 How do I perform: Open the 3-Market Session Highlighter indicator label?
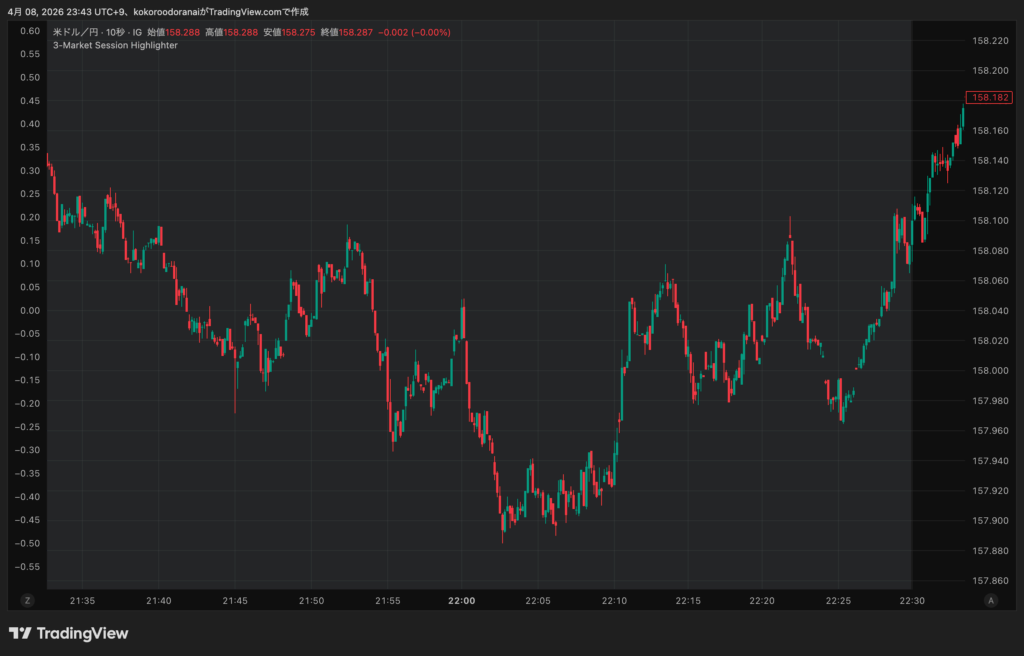point(115,45)
